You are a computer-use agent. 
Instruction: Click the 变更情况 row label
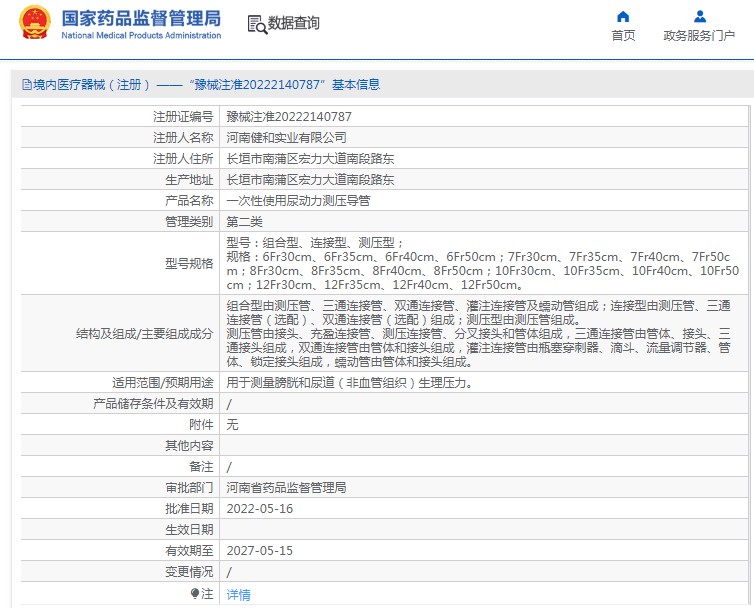[189, 572]
